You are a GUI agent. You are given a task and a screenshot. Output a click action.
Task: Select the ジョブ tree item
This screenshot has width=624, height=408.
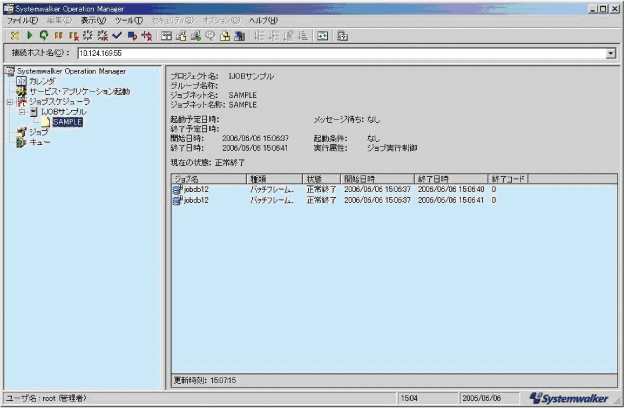pyautogui.click(x=38, y=132)
